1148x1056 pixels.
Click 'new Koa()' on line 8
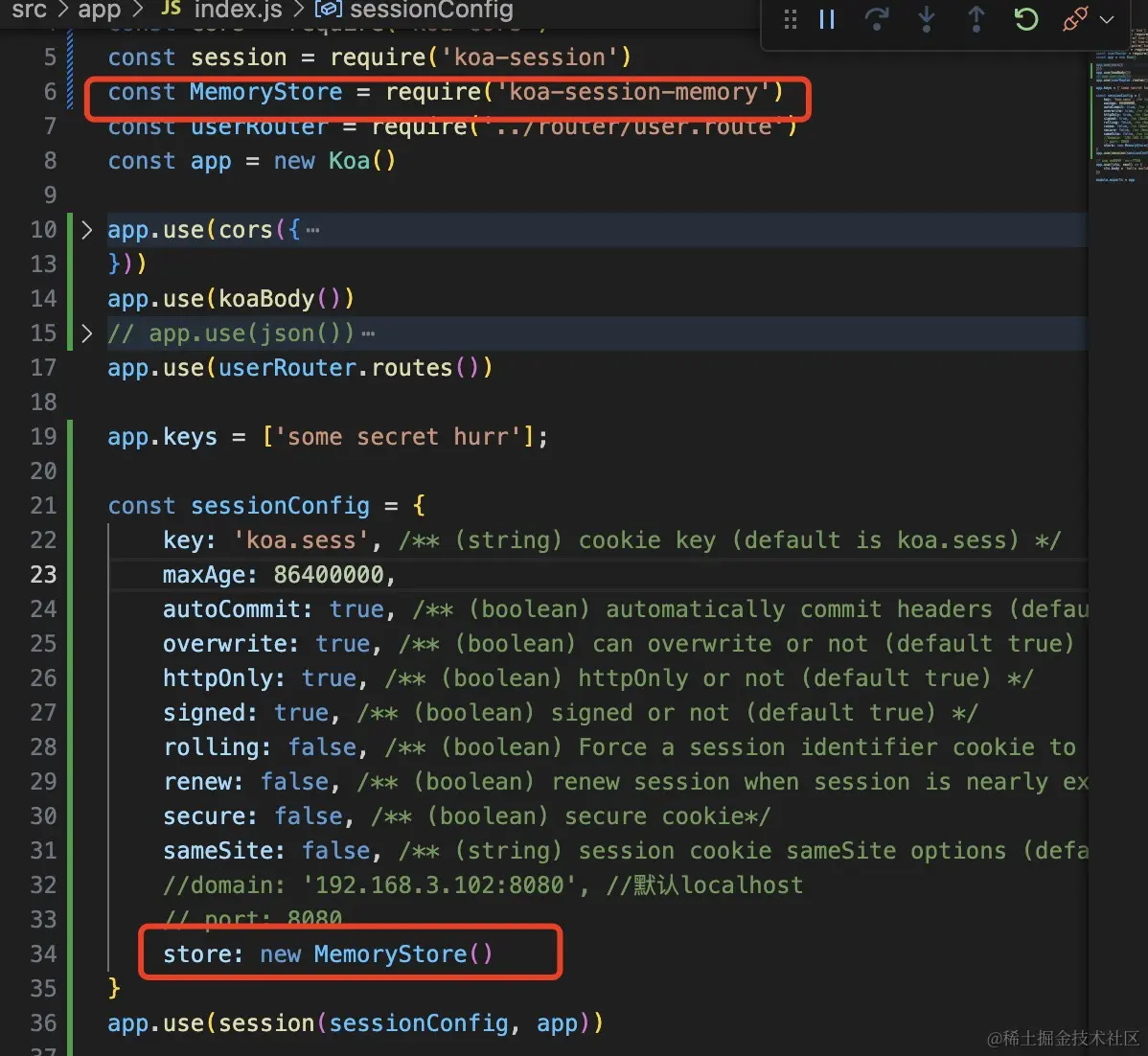334,161
